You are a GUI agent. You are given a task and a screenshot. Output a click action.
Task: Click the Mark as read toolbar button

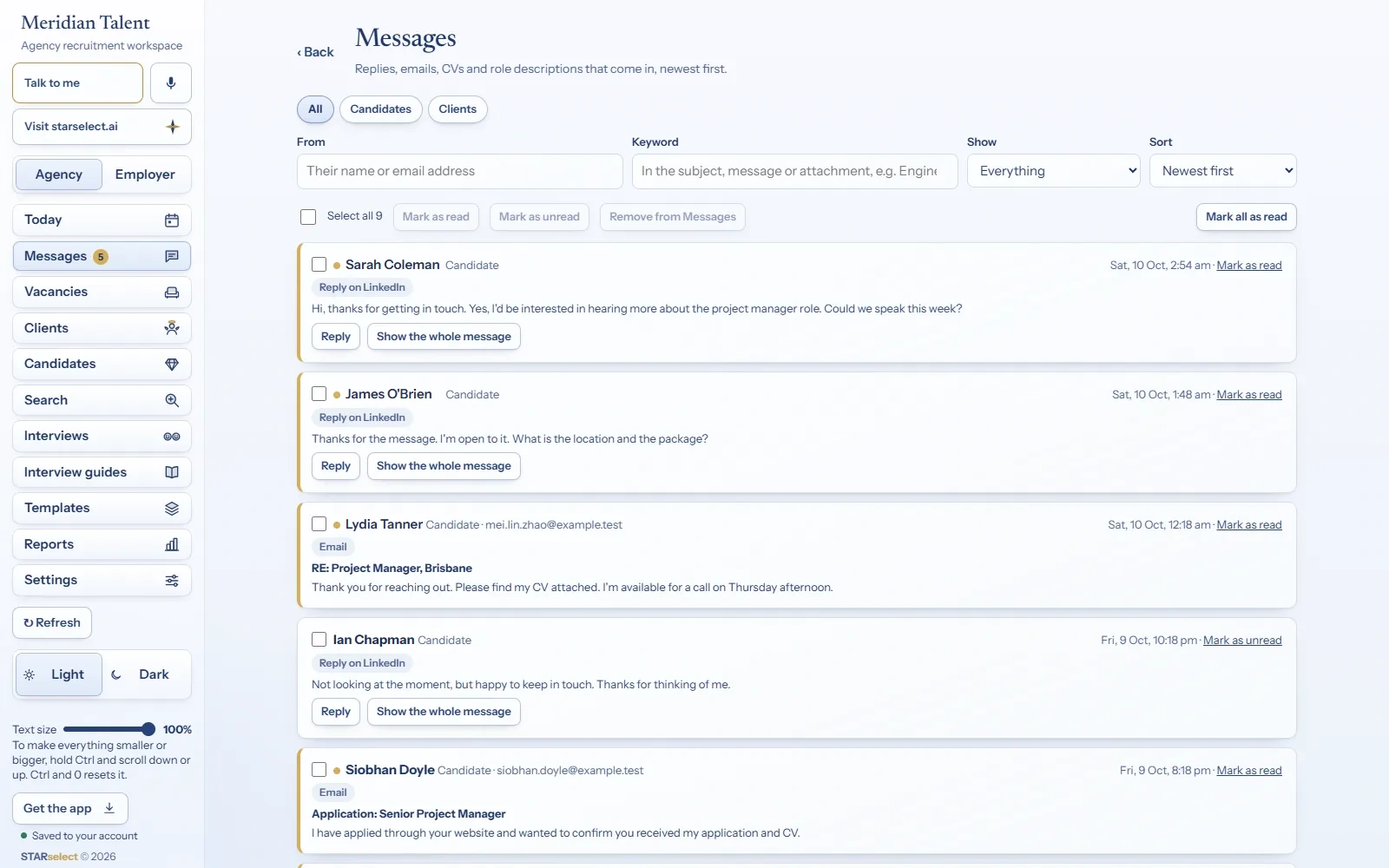tap(436, 217)
